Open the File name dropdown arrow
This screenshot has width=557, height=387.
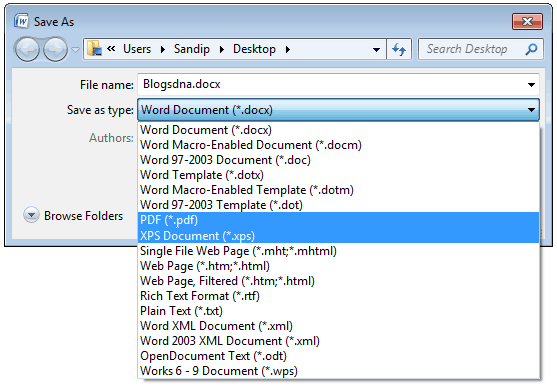tap(531, 85)
